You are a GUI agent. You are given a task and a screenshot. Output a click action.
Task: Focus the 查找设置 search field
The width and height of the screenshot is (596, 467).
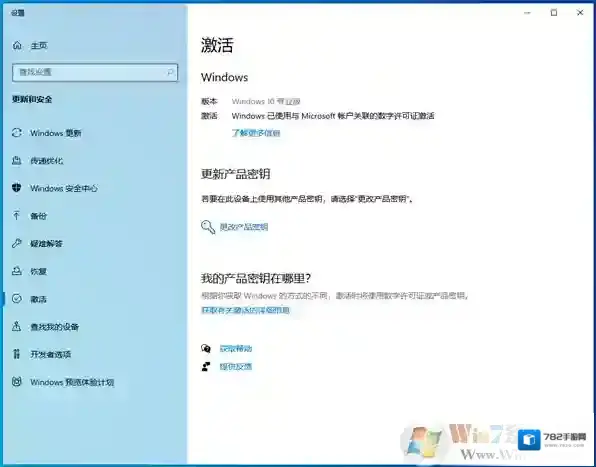coord(95,72)
